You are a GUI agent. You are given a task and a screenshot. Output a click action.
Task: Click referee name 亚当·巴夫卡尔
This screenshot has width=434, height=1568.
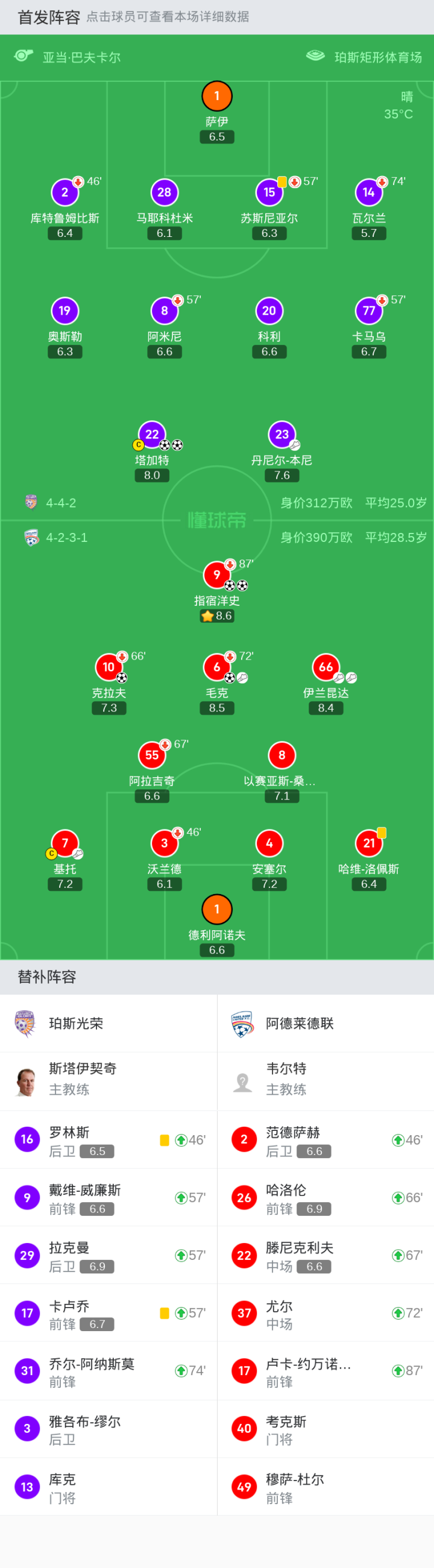(81, 57)
